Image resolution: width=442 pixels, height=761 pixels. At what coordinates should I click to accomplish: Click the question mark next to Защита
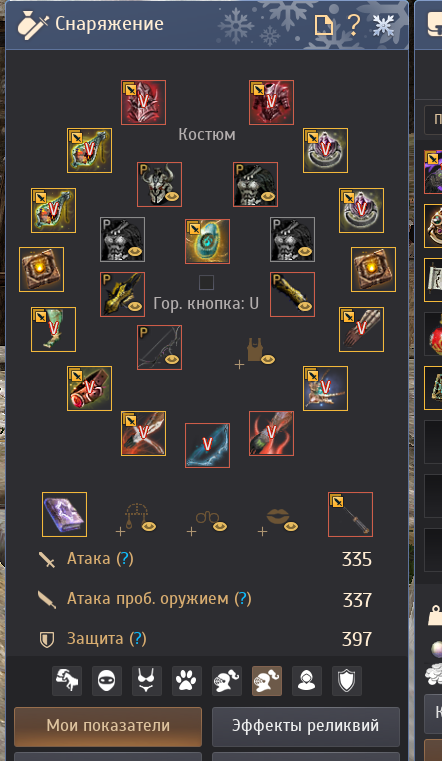(137, 639)
